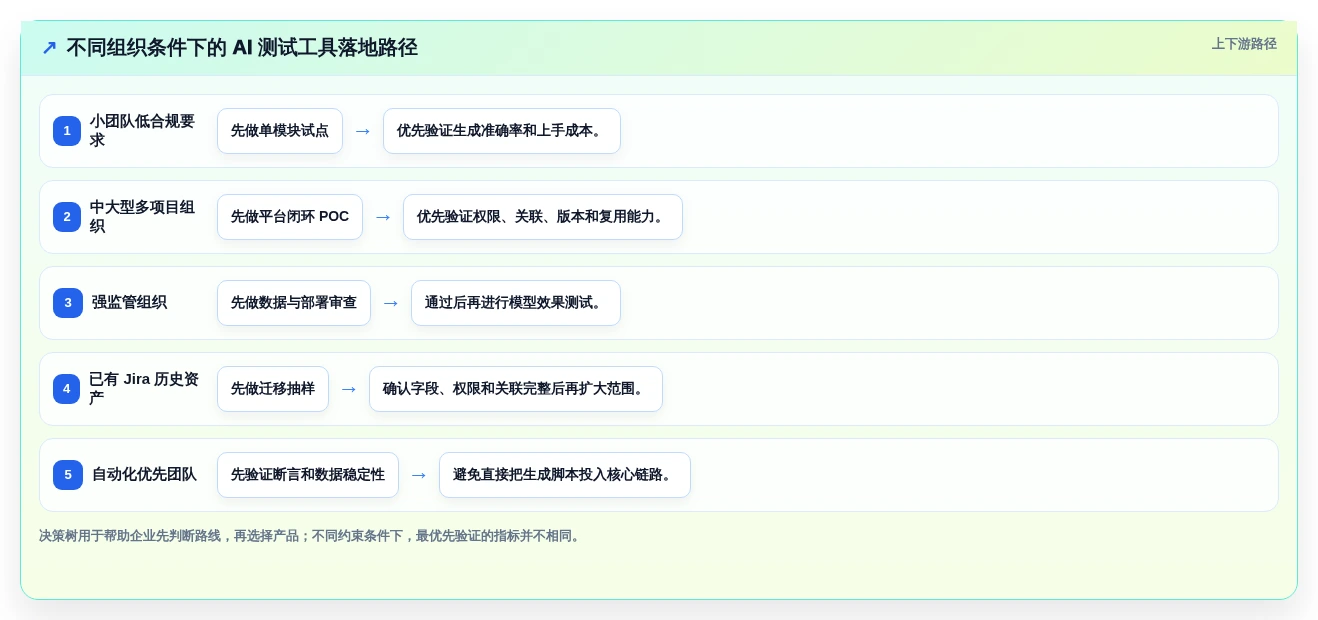Click the heading 不同组织条件下的 AI 测试工具落地路径
The width and height of the screenshot is (1318, 620).
tap(242, 48)
